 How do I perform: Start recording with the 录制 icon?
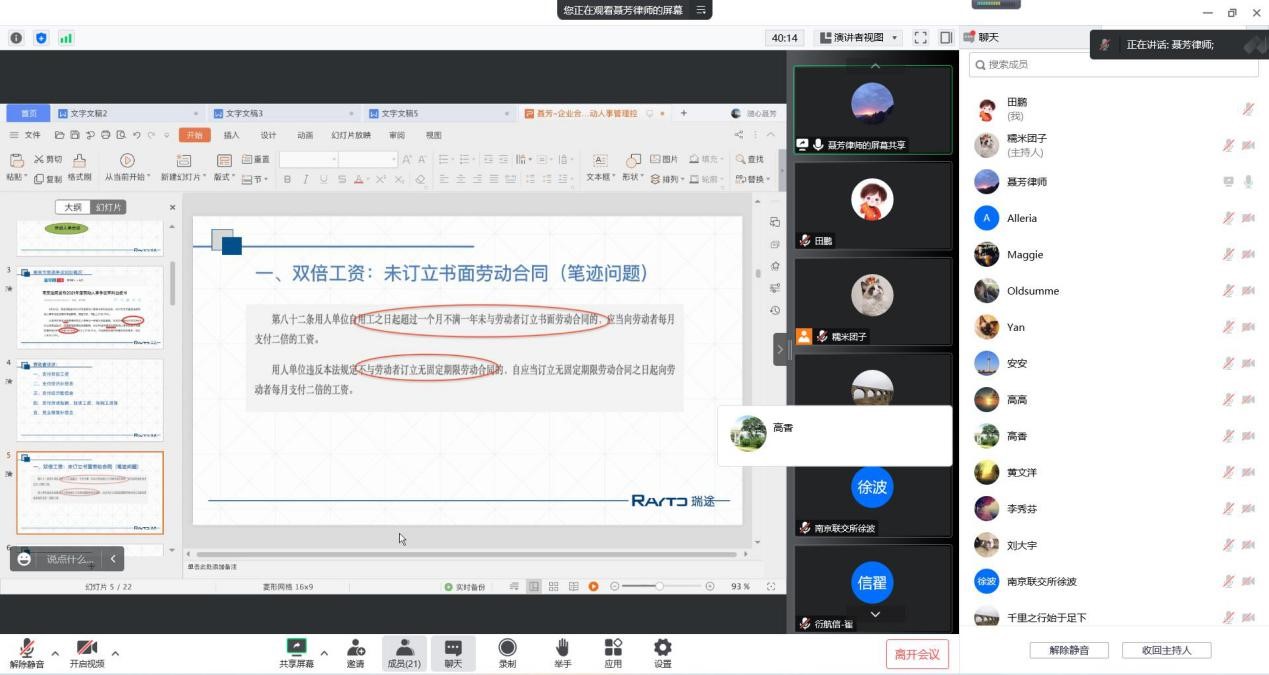pos(508,648)
